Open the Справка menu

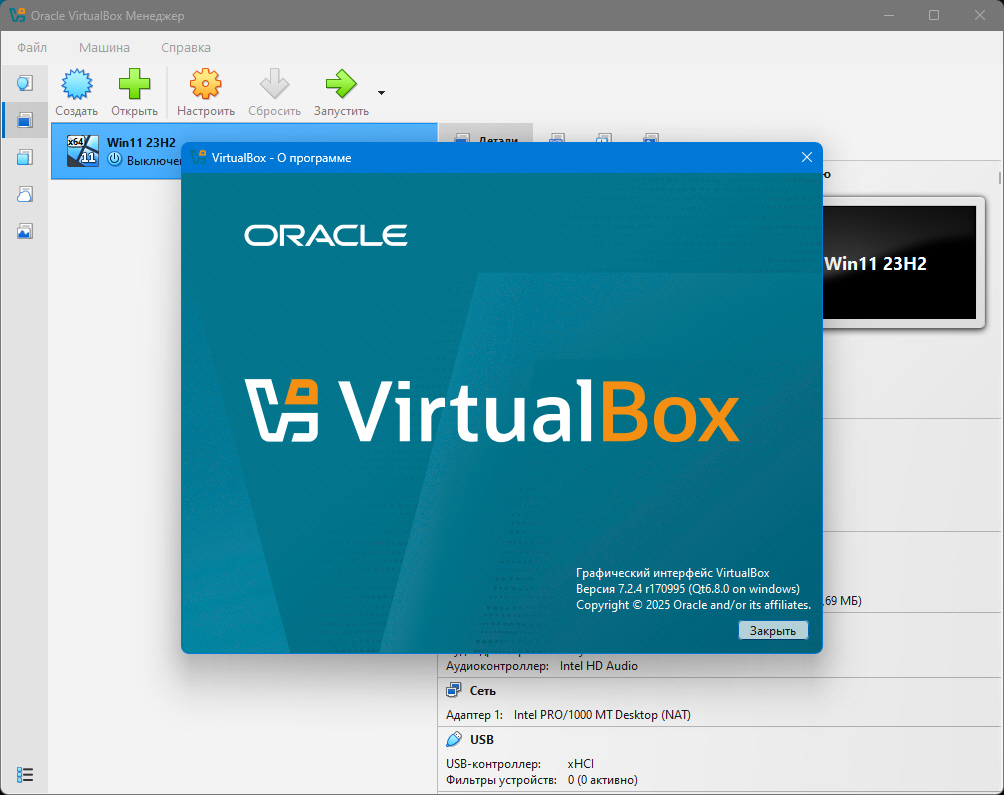pos(186,47)
